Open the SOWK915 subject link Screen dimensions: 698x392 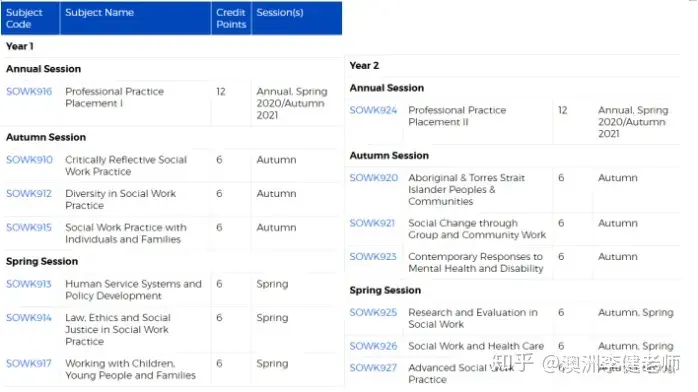click(29, 227)
